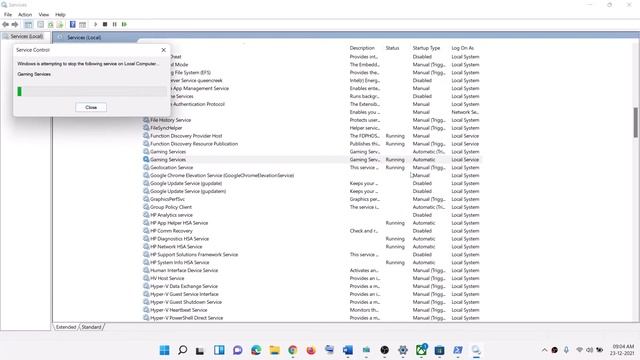Select Hyper-V PowerShell Direct Service
Viewport: 640px width, 360px height.
[x=312, y=318]
